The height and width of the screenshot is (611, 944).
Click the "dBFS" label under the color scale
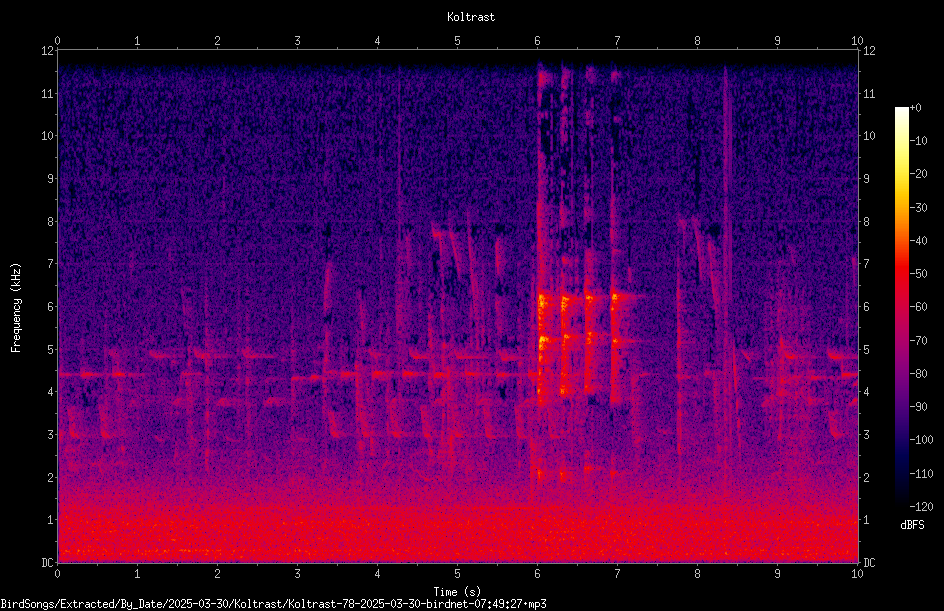click(x=912, y=525)
